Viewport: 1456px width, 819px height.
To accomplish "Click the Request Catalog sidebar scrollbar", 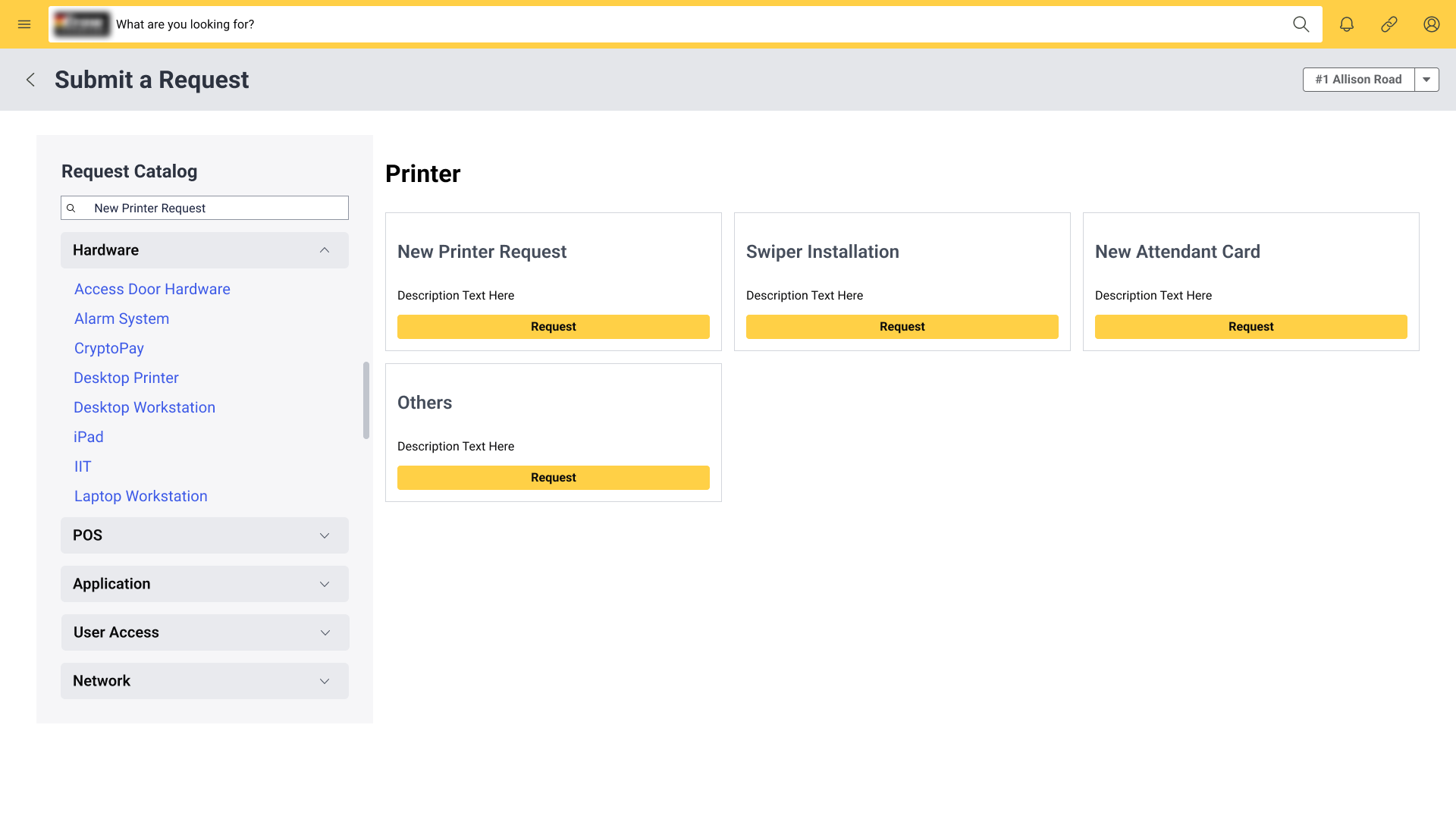I will point(366,400).
